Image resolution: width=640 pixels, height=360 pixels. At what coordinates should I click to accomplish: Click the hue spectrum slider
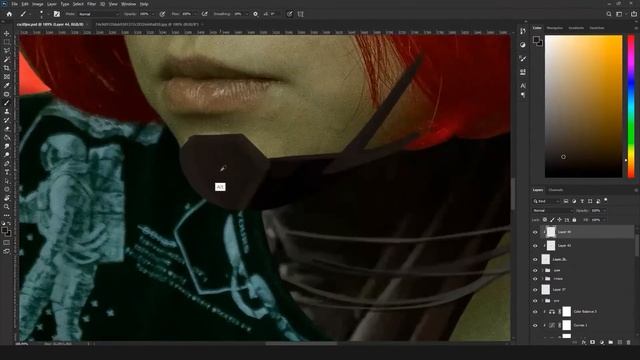pyautogui.click(x=631, y=106)
